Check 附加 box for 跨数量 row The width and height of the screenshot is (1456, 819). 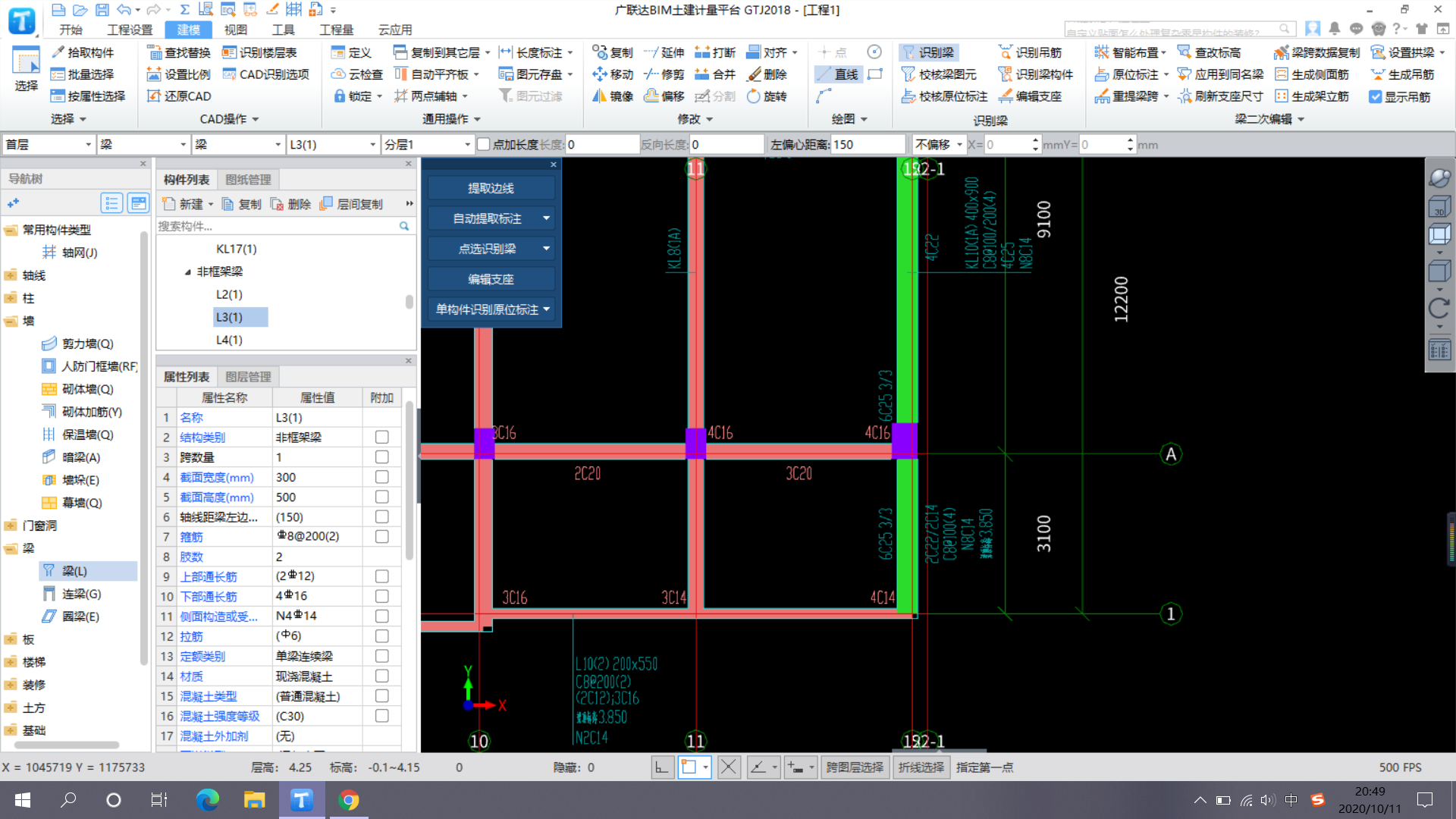381,457
